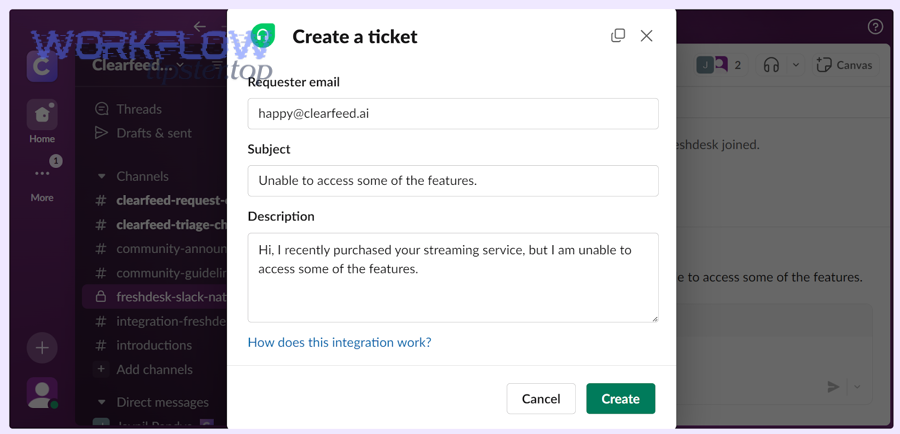This screenshot has width=900, height=434.
Task: Collapse the Direct messages section
Action: pos(102,402)
